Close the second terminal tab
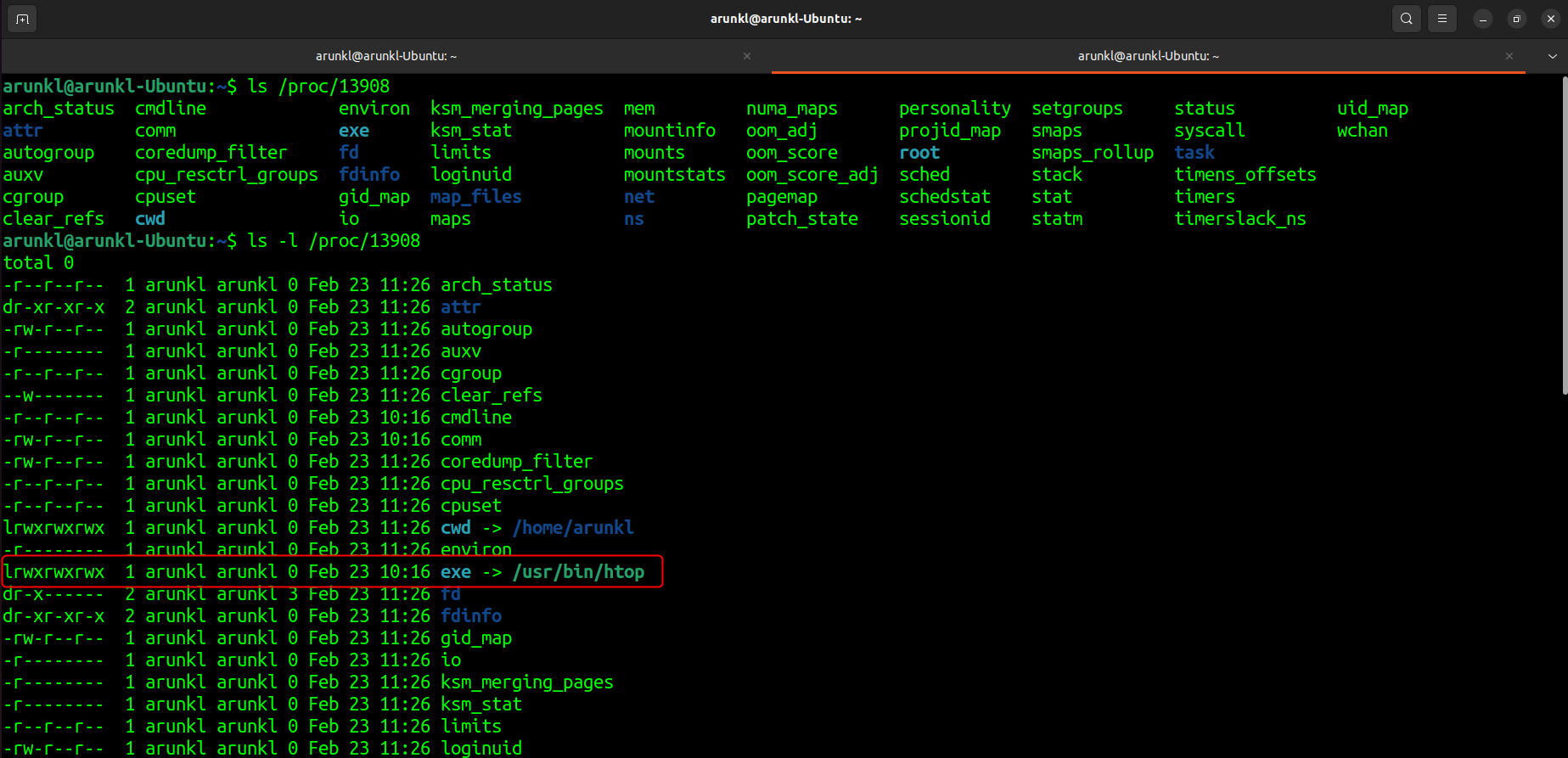This screenshot has height=758, width=1568. [1509, 56]
